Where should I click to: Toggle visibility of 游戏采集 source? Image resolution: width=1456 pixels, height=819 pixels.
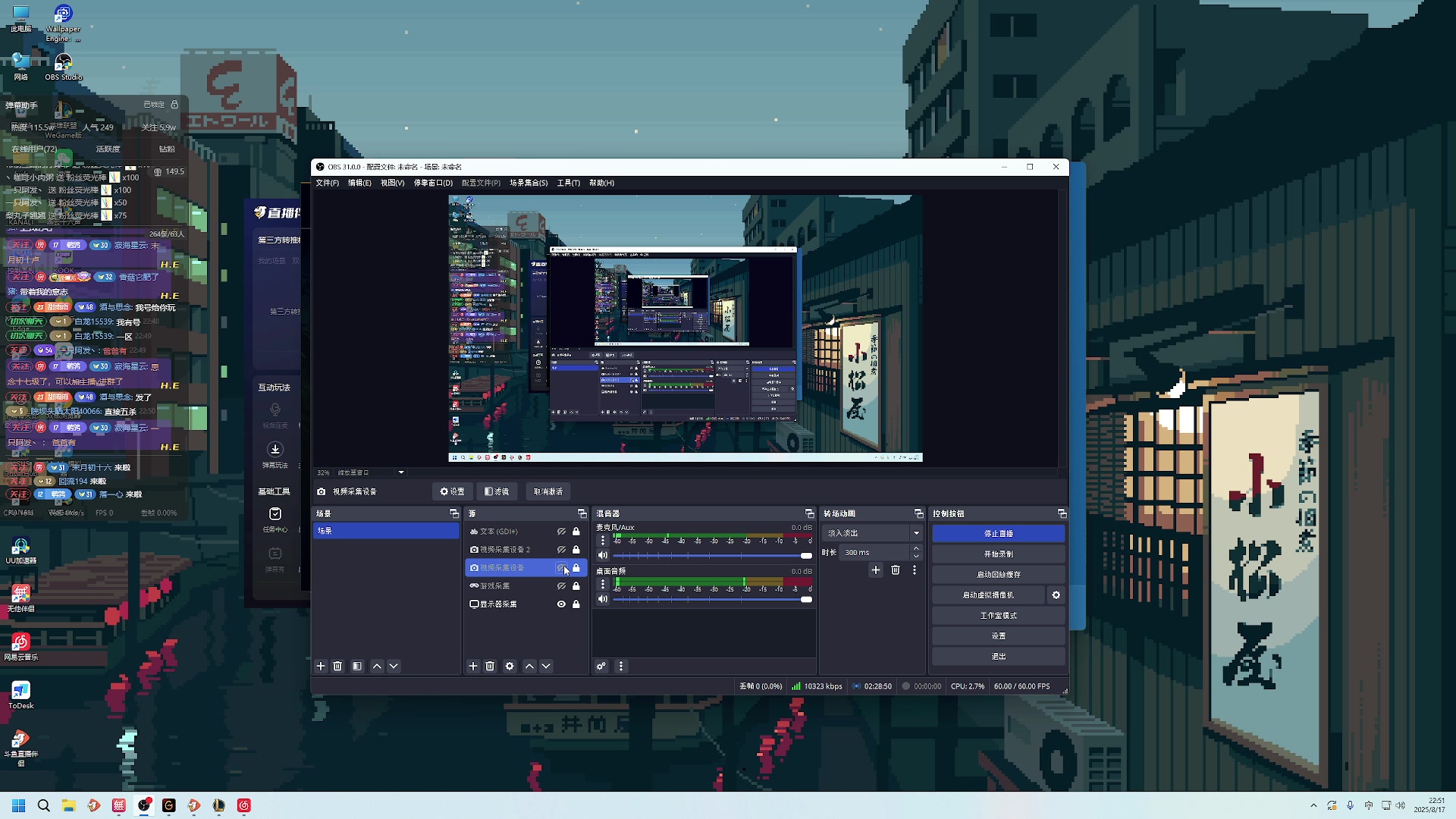pyautogui.click(x=561, y=586)
